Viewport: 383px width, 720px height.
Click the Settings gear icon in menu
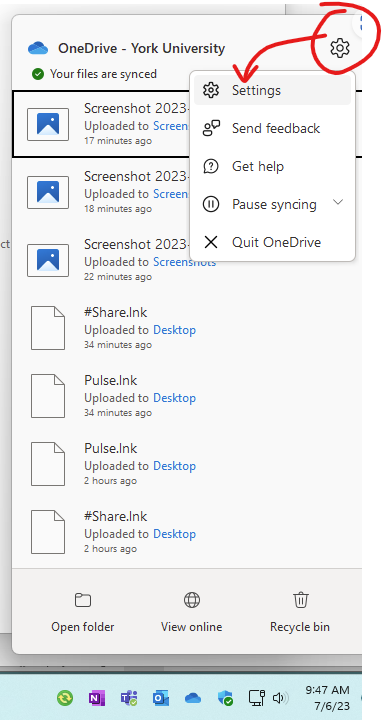(x=211, y=90)
